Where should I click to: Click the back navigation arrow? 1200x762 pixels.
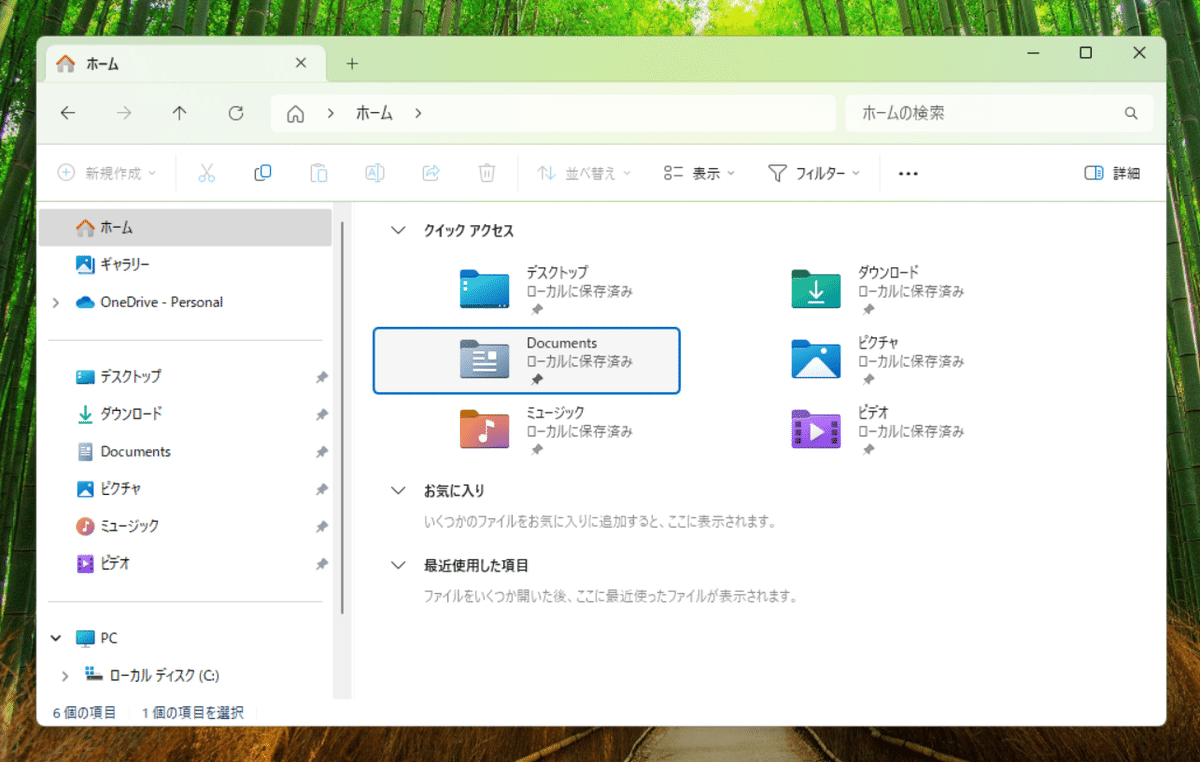67,113
